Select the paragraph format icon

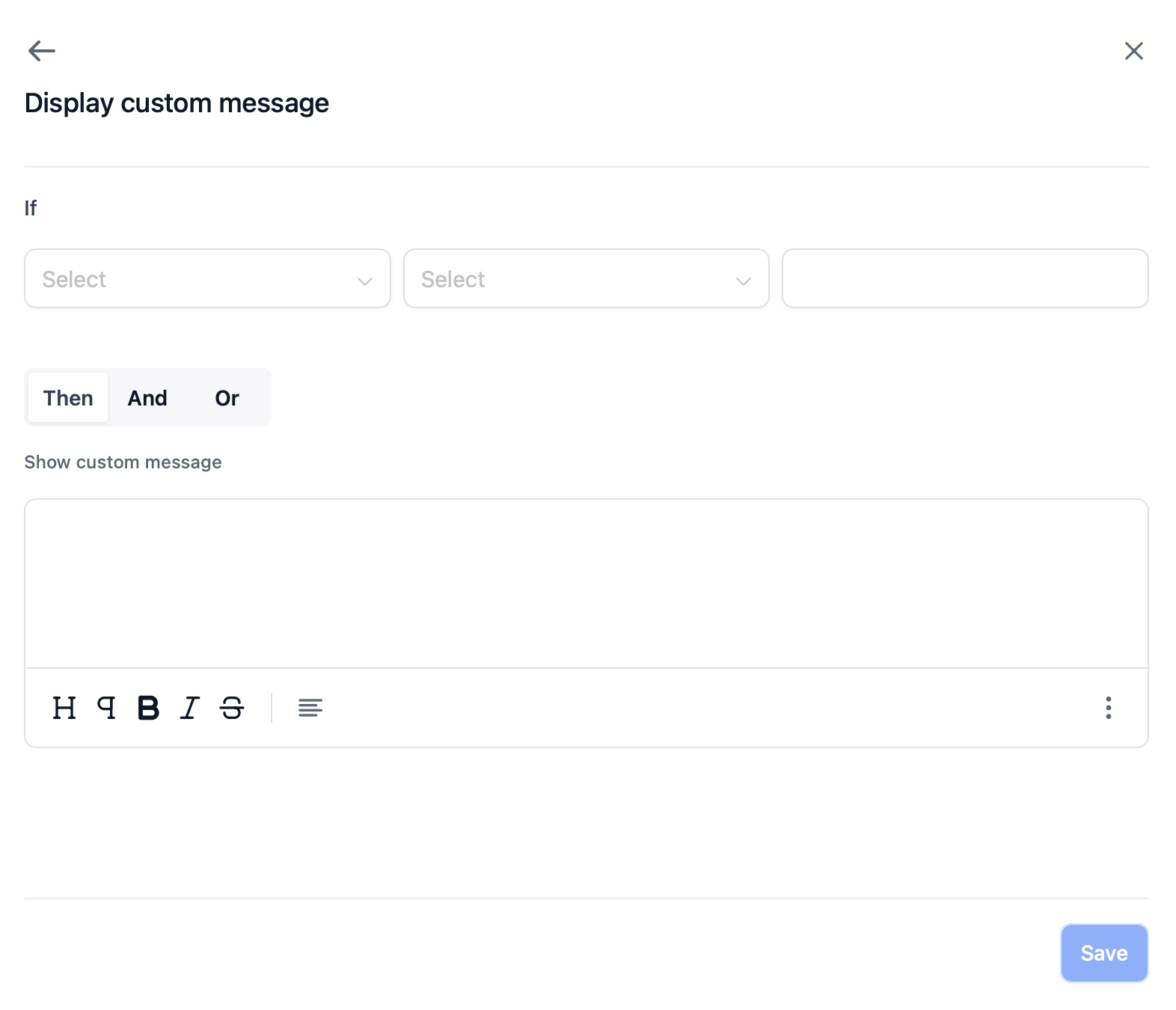pyautogui.click(x=106, y=708)
